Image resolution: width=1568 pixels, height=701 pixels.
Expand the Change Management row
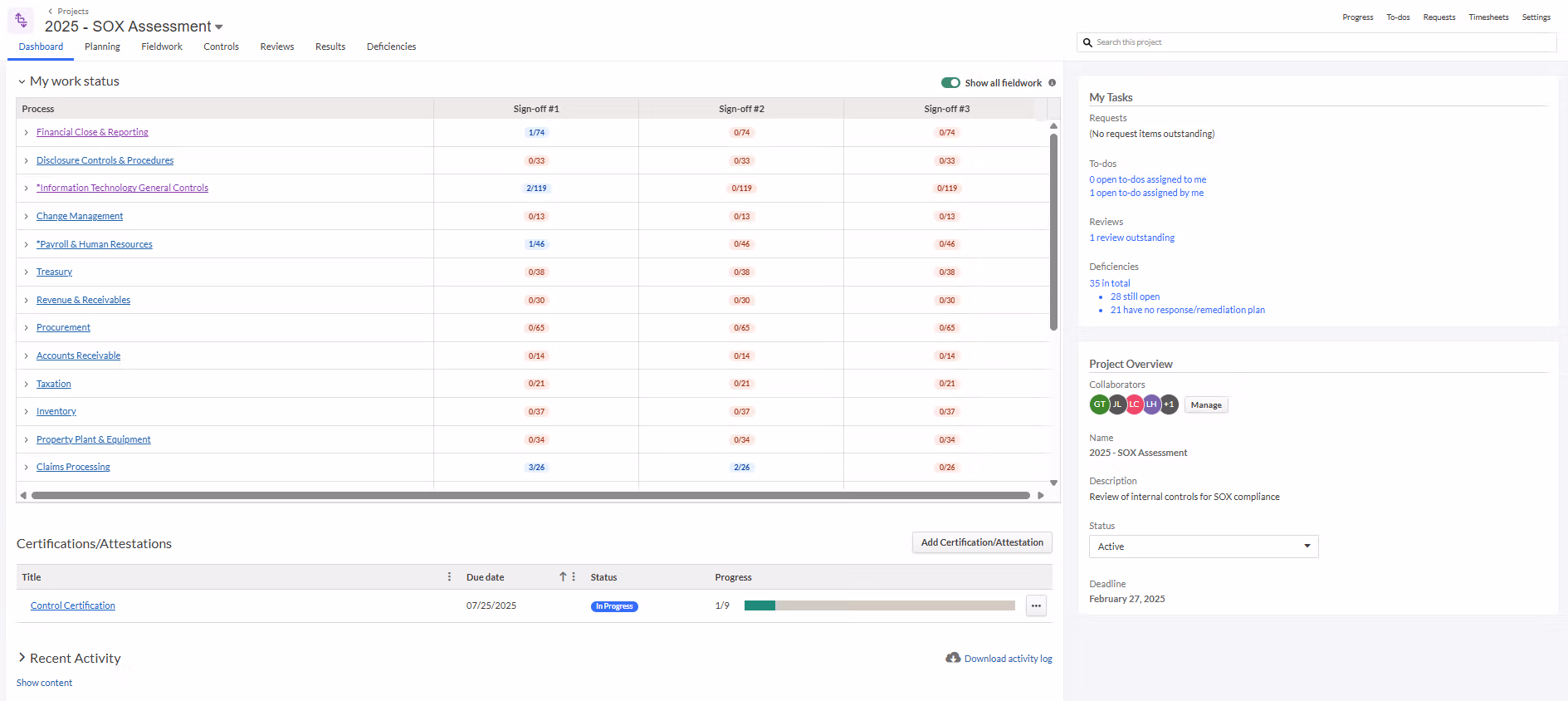pos(26,217)
